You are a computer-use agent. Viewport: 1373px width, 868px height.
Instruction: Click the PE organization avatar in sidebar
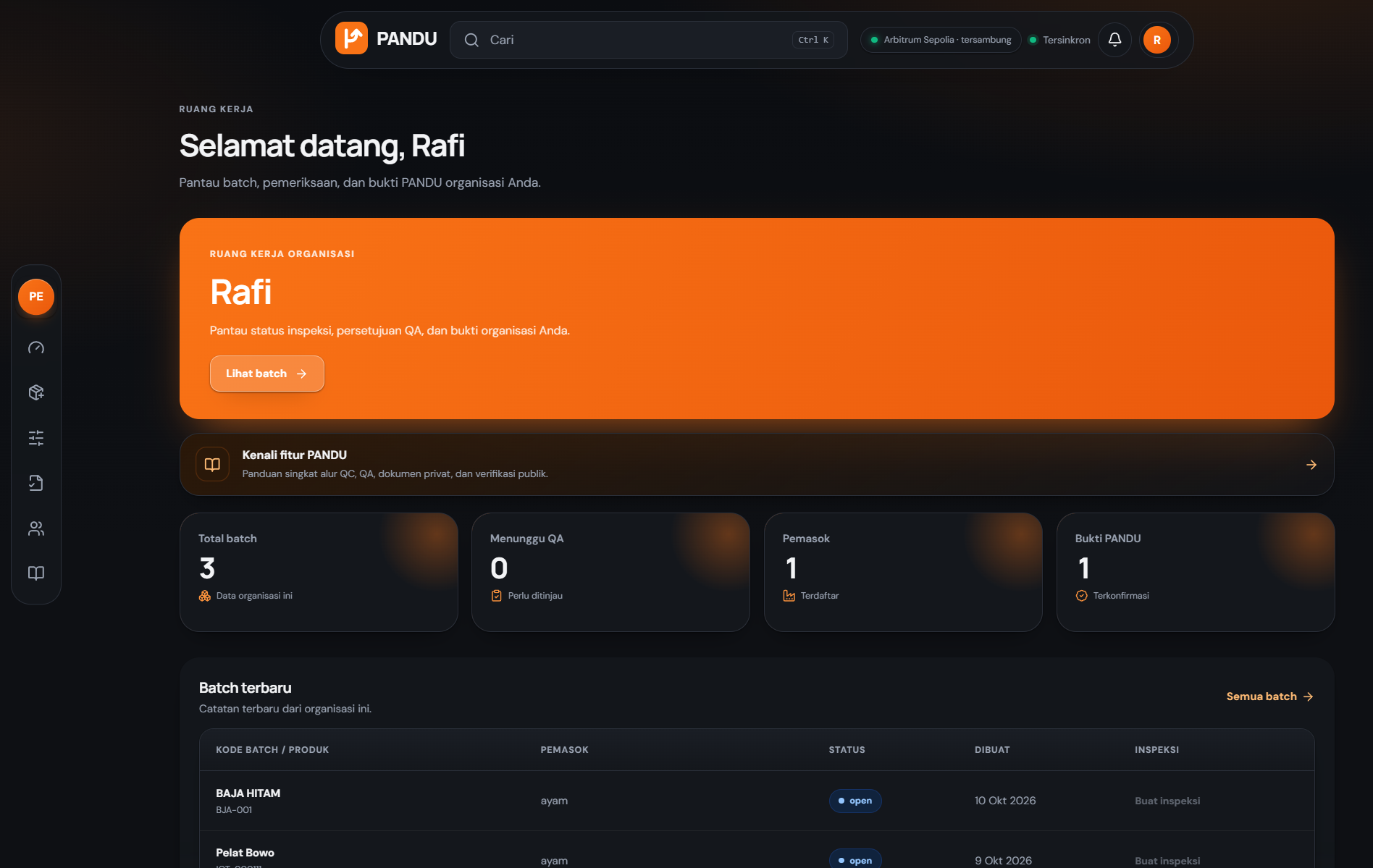36,297
